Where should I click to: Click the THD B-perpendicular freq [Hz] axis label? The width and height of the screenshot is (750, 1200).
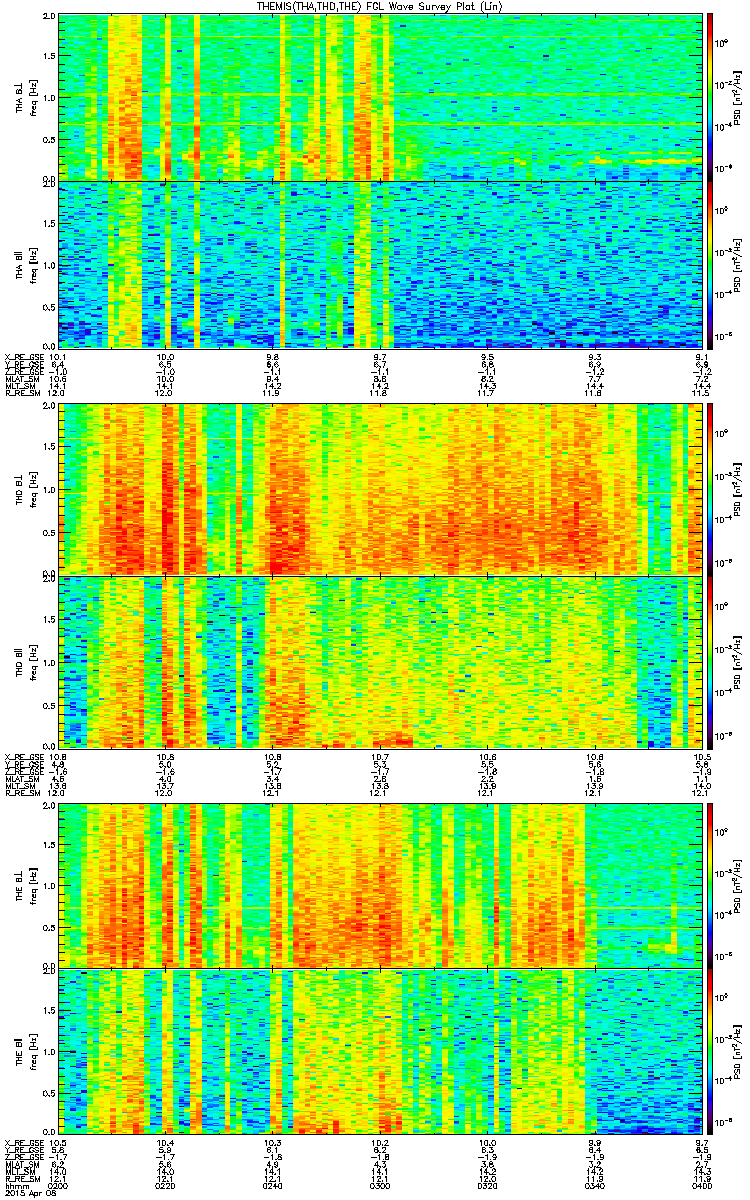[x=32, y=490]
